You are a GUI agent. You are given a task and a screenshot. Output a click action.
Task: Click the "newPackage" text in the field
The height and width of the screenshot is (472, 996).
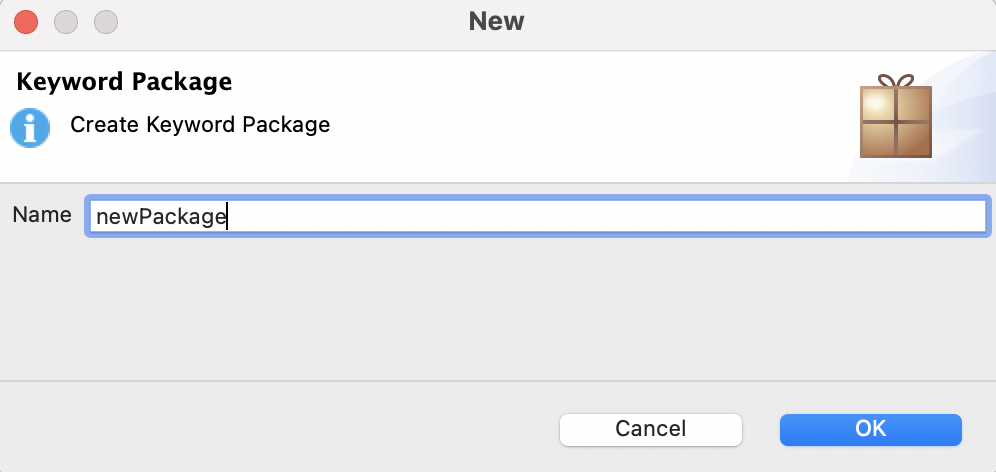click(158, 216)
